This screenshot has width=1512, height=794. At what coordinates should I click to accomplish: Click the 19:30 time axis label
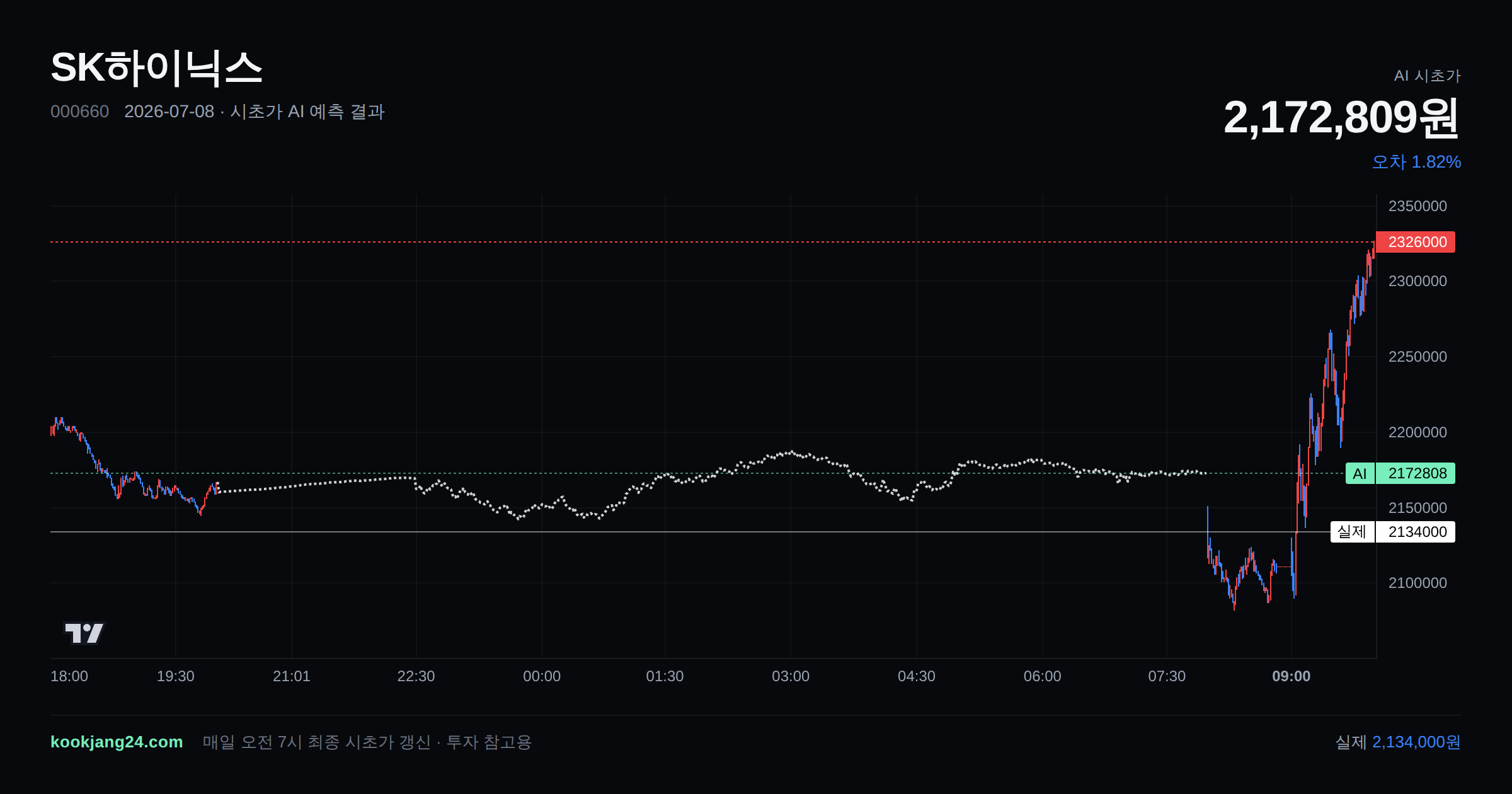tap(175, 676)
